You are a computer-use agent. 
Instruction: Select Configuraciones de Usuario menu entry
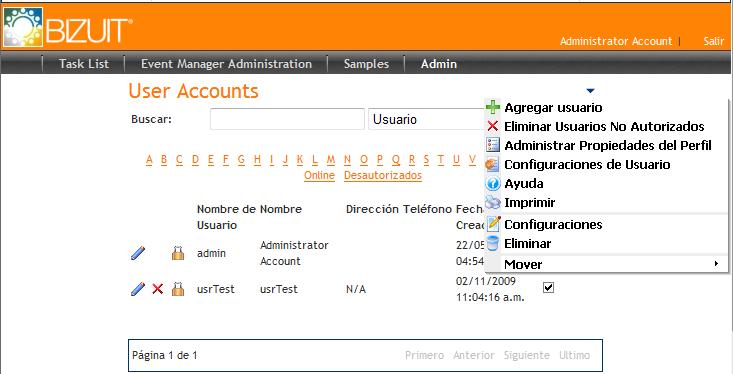point(587,165)
